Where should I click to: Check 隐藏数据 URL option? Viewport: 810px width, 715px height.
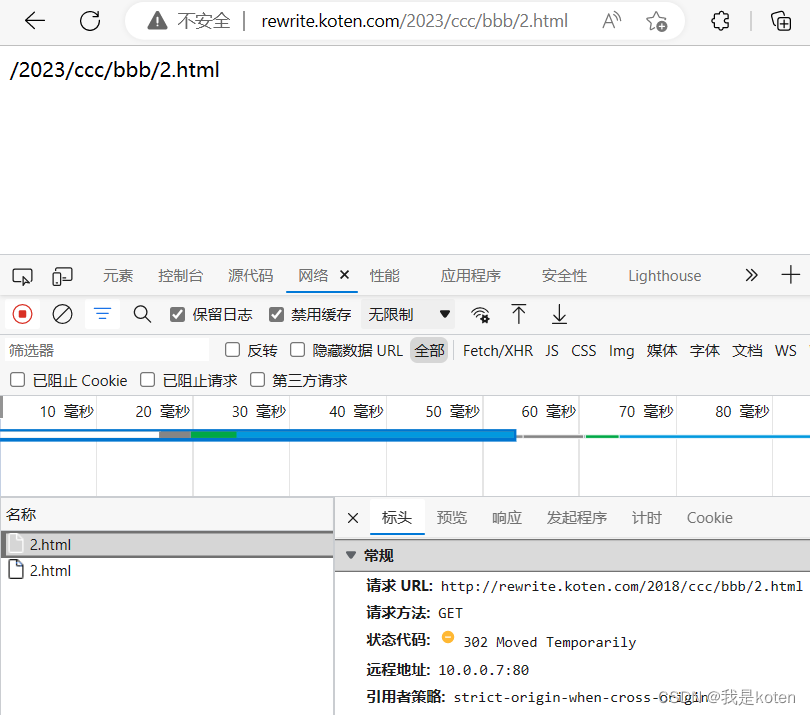(296, 350)
